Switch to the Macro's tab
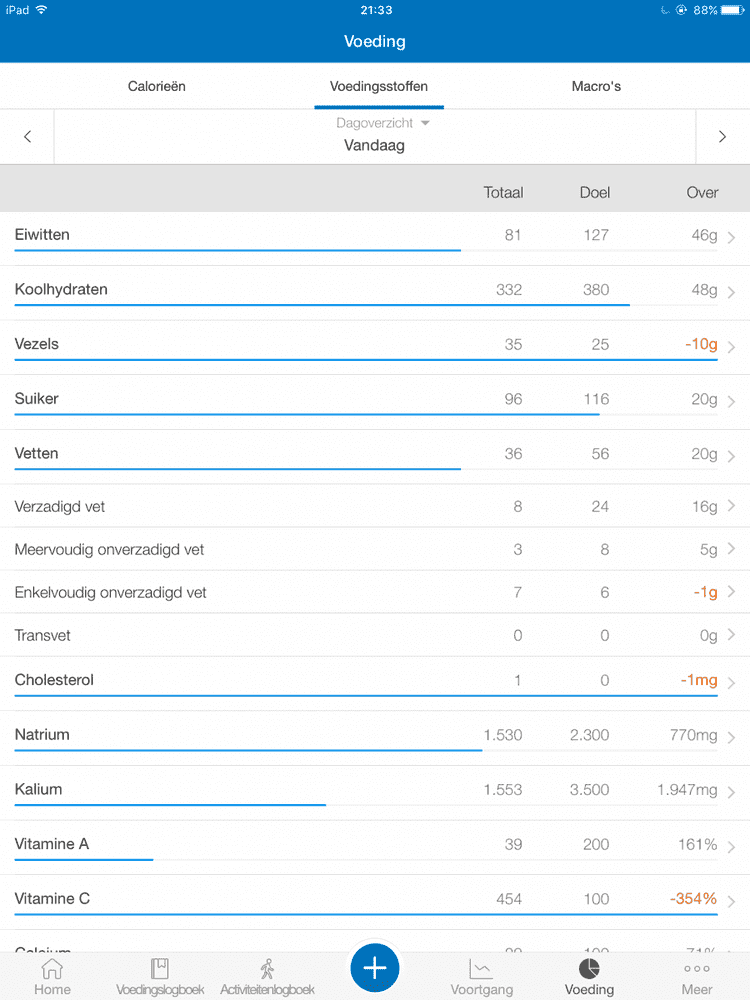Screen dimensions: 750x1000 coord(596,86)
